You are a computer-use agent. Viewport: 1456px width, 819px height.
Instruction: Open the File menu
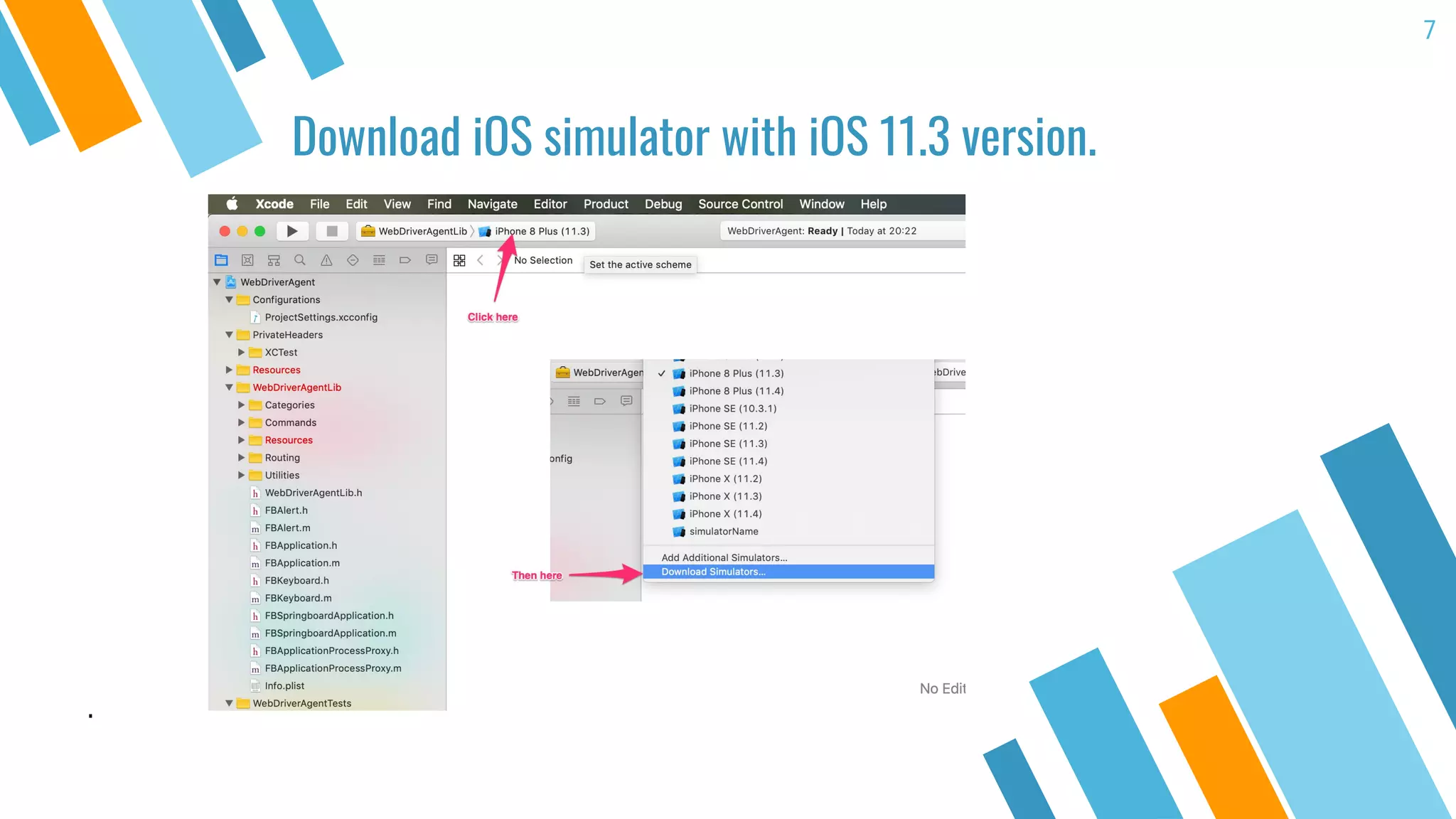tap(319, 204)
